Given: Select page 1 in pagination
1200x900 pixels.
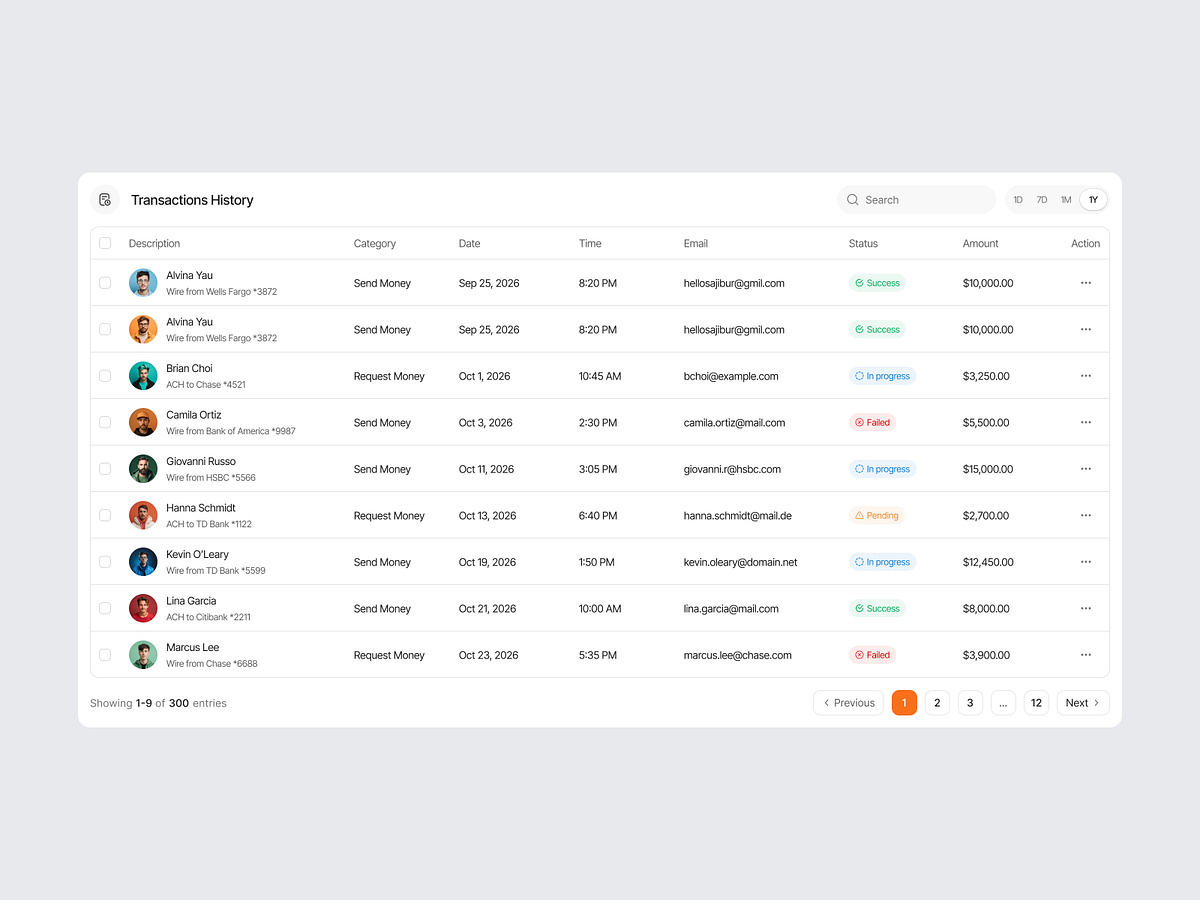Looking at the screenshot, I should 904,703.
